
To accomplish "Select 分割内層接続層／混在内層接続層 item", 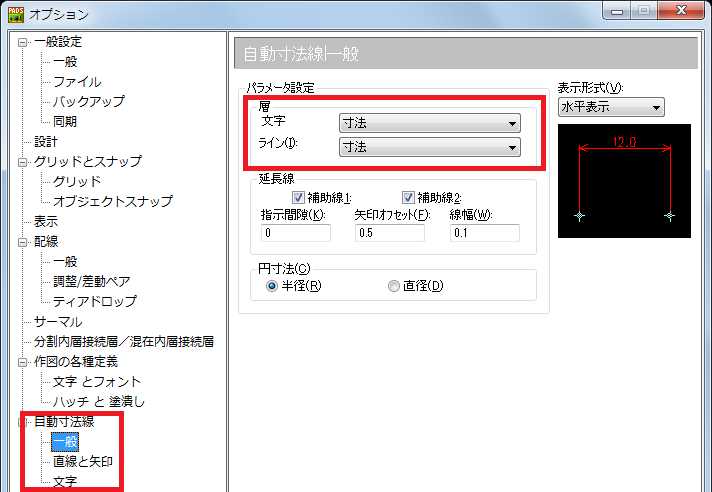I will 124,341.
